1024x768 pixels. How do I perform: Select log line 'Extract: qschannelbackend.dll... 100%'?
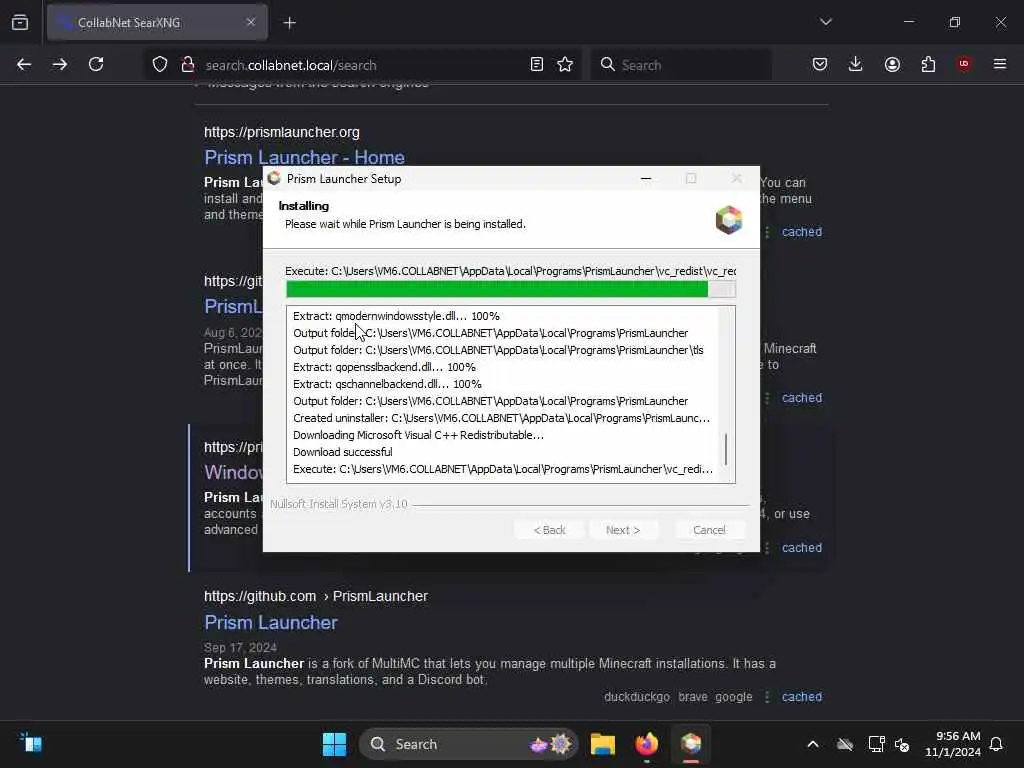387,384
